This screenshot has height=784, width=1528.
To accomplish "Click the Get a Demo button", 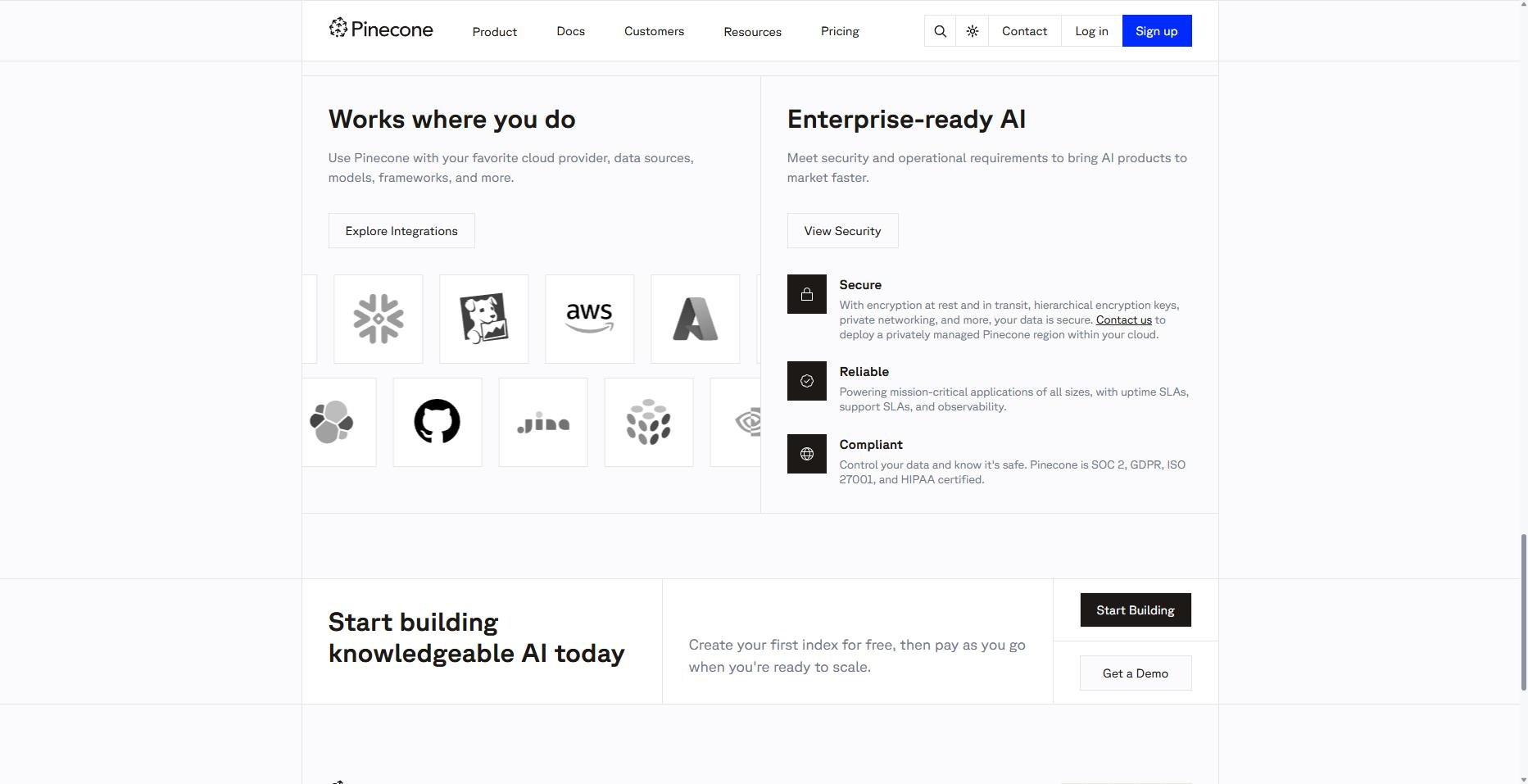I will pos(1136,673).
